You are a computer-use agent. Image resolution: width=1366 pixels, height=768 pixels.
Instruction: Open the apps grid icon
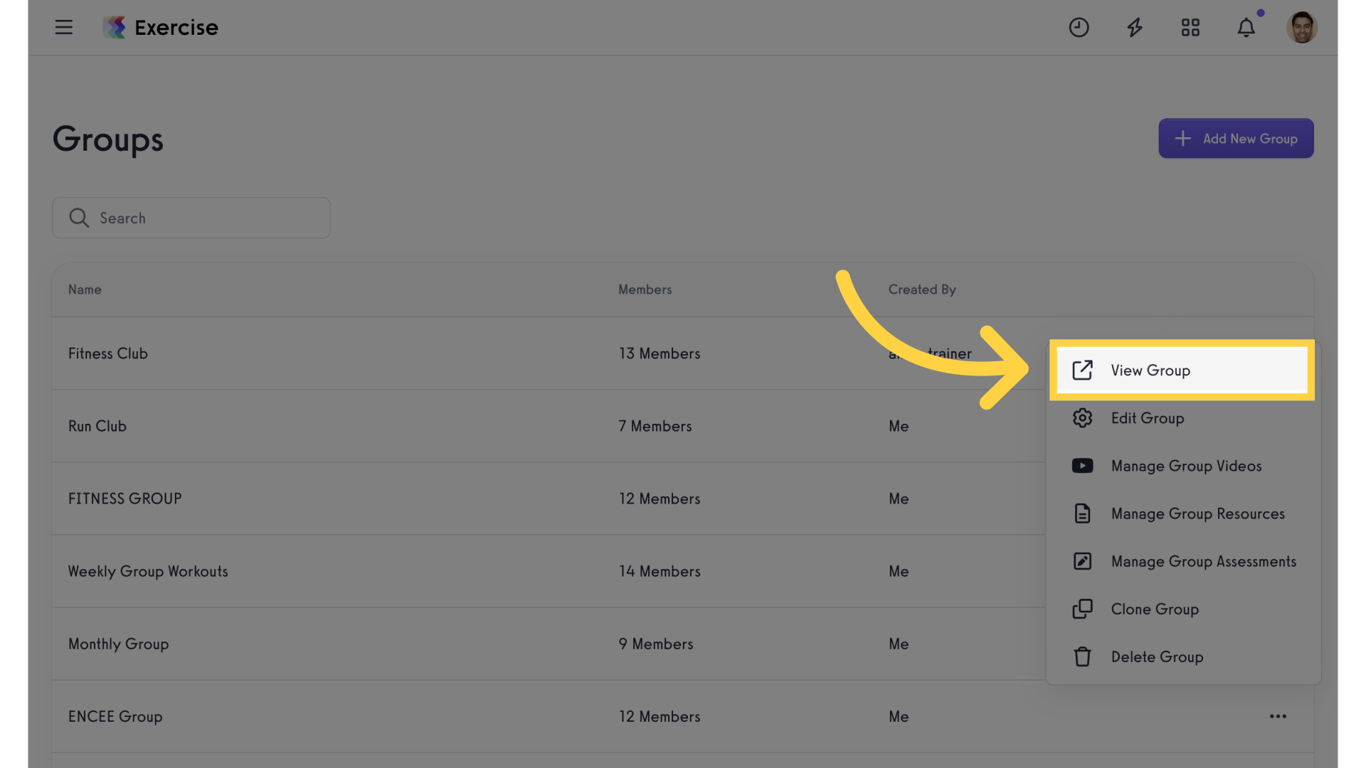[1190, 28]
